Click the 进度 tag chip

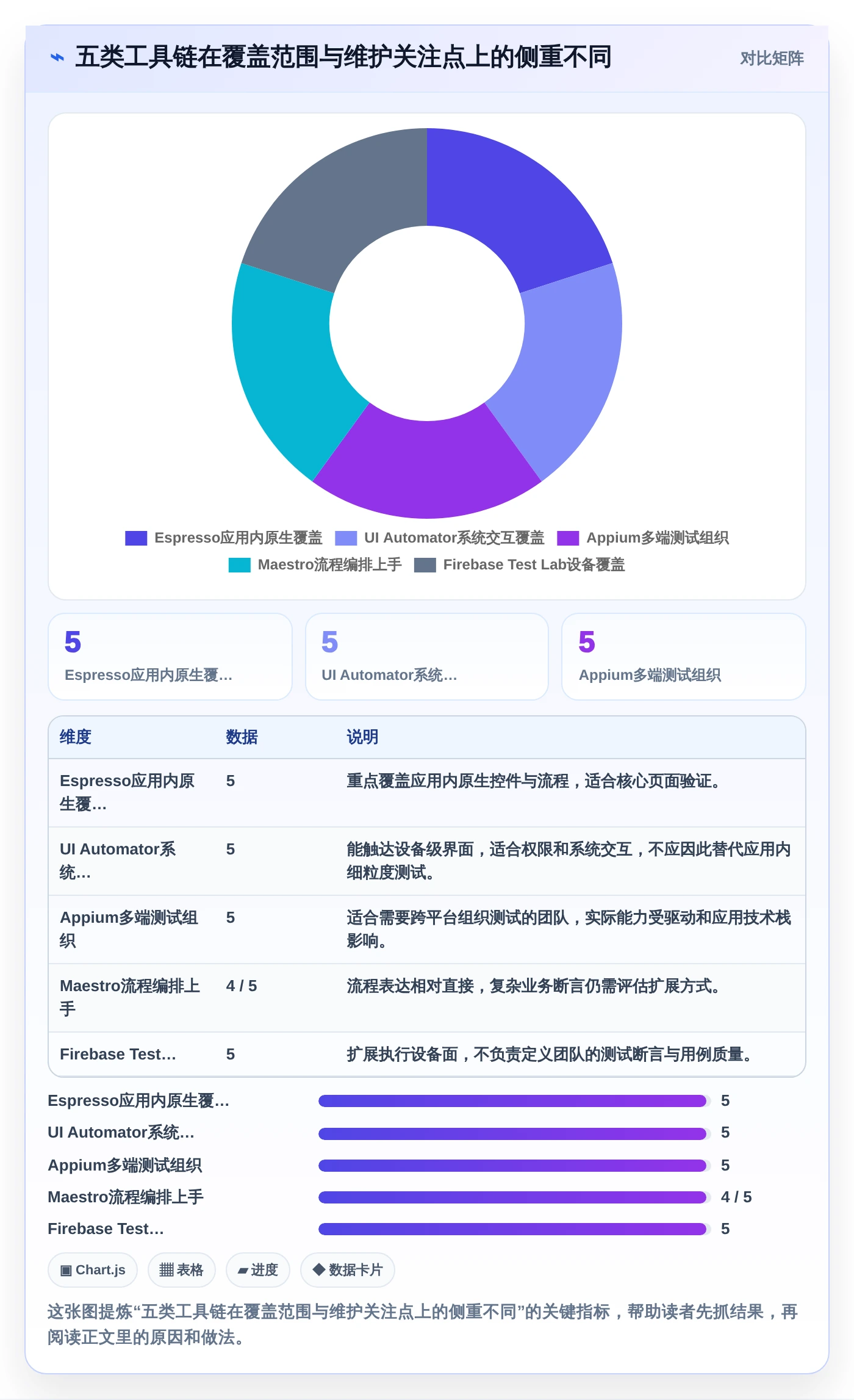257,1270
